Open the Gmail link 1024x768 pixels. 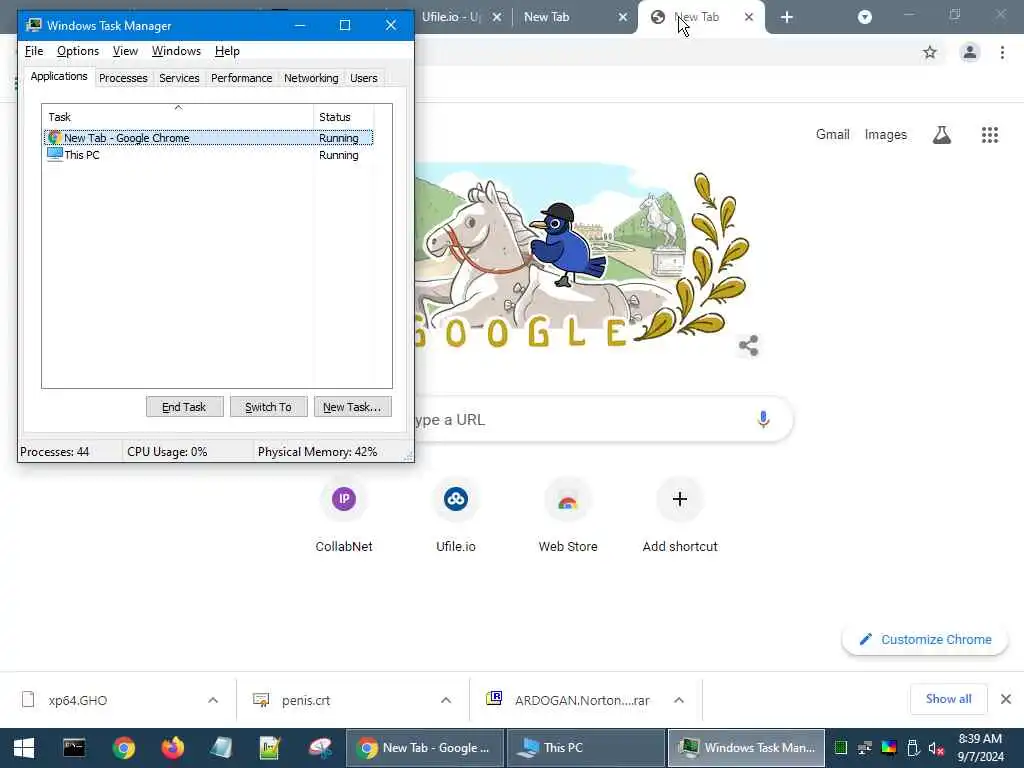pos(832,135)
